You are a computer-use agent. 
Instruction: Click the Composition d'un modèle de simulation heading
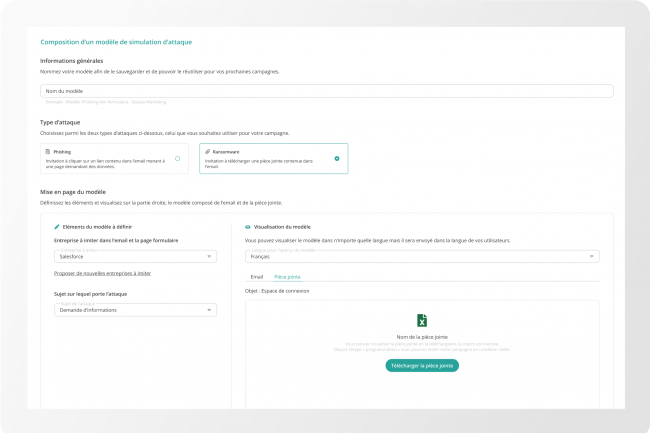coord(115,42)
